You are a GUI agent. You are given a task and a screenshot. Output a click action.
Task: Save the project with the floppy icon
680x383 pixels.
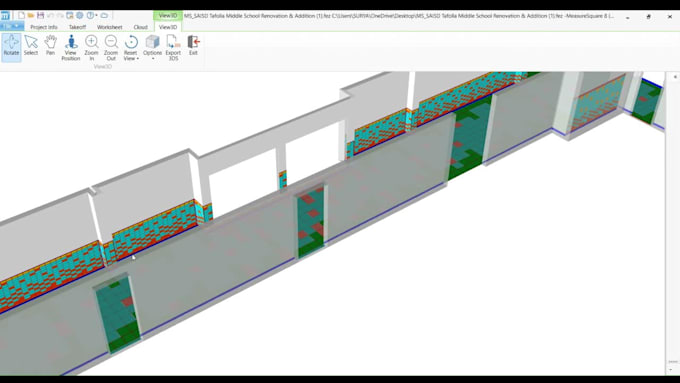[x=40, y=16]
